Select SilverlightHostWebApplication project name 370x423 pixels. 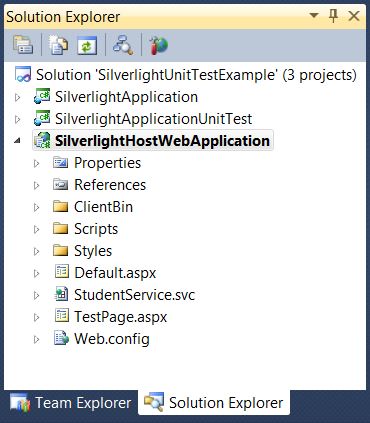pos(162,141)
